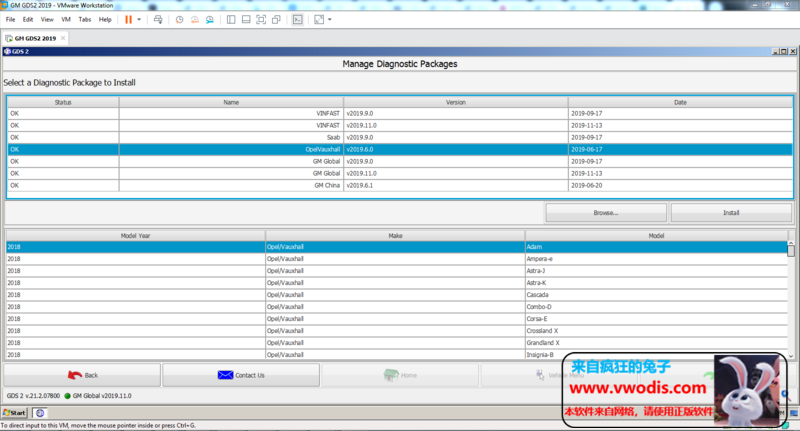Sort packages by Date column header
Screen dimensions: 800x431
point(680,102)
